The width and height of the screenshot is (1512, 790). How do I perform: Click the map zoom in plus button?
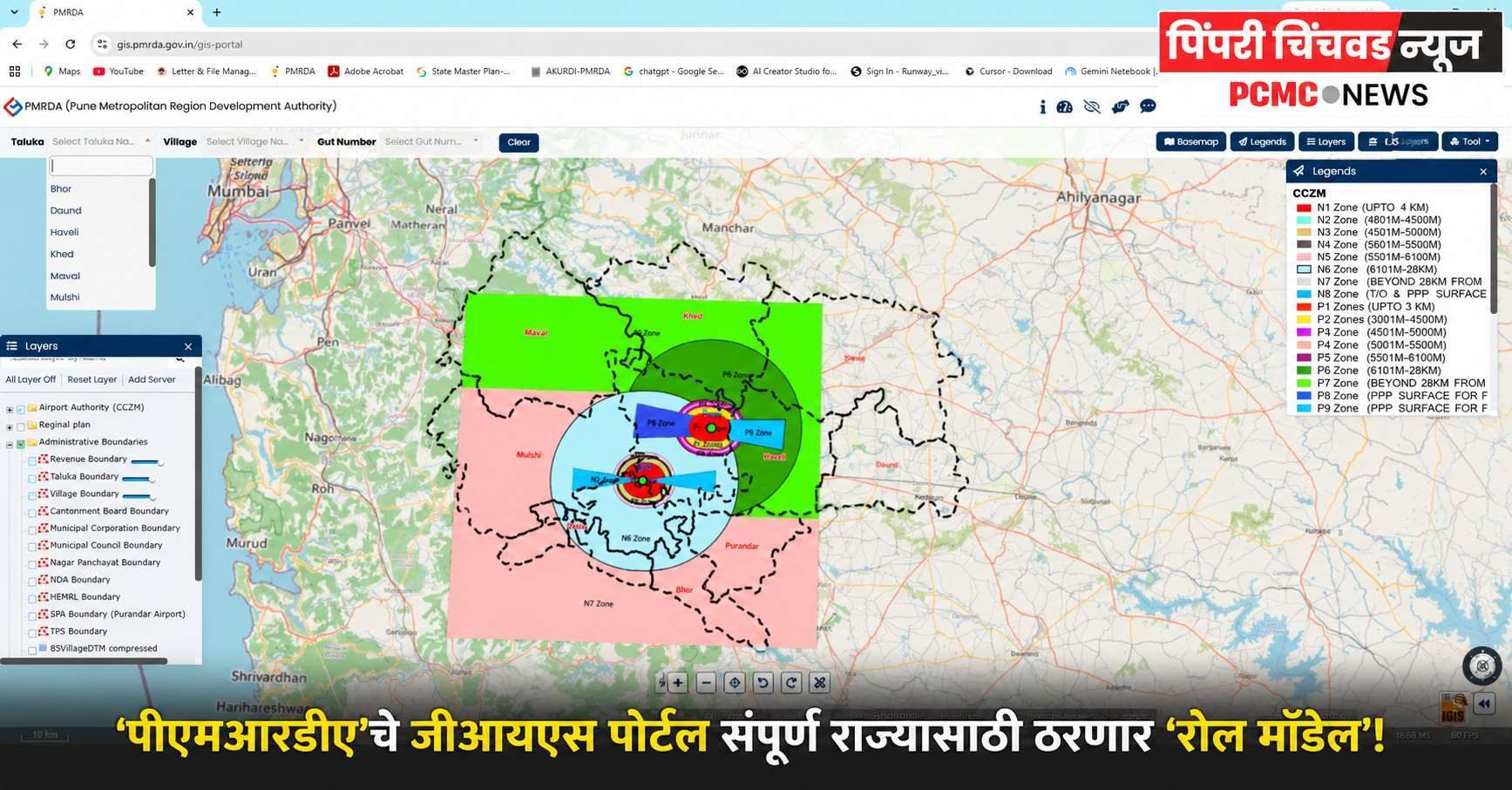677,683
